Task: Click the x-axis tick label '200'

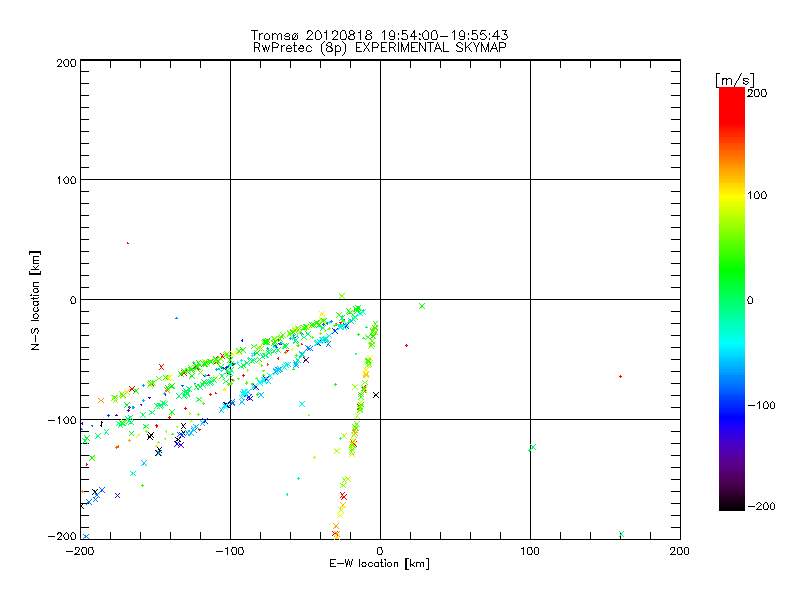Action: (679, 551)
